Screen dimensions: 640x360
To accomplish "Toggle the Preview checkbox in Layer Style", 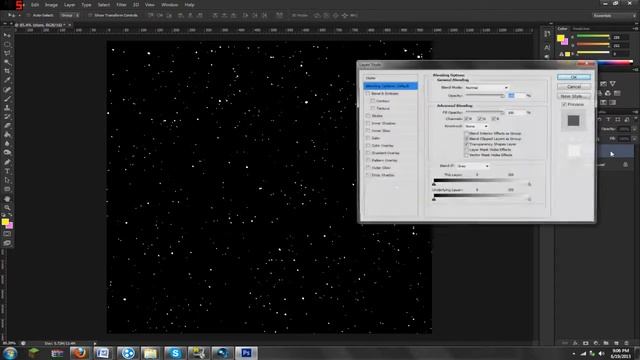I will (564, 104).
